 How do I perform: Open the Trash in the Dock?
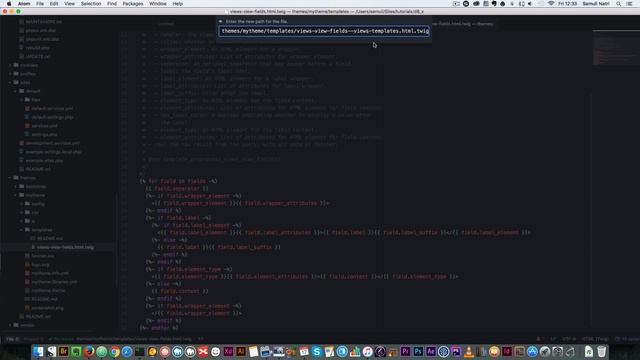[x=602, y=351]
